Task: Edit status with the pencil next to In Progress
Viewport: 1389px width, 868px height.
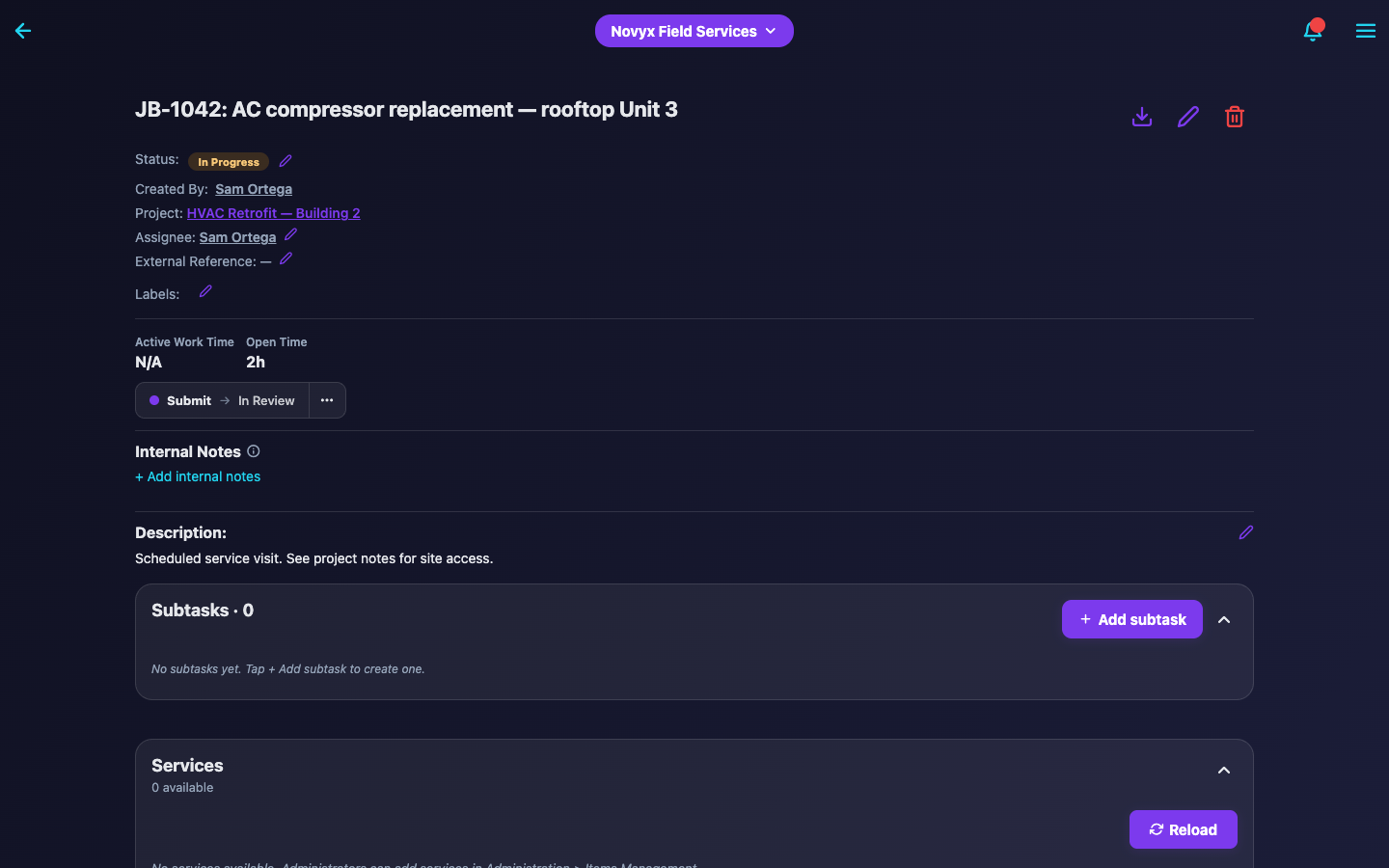Action: 286,161
